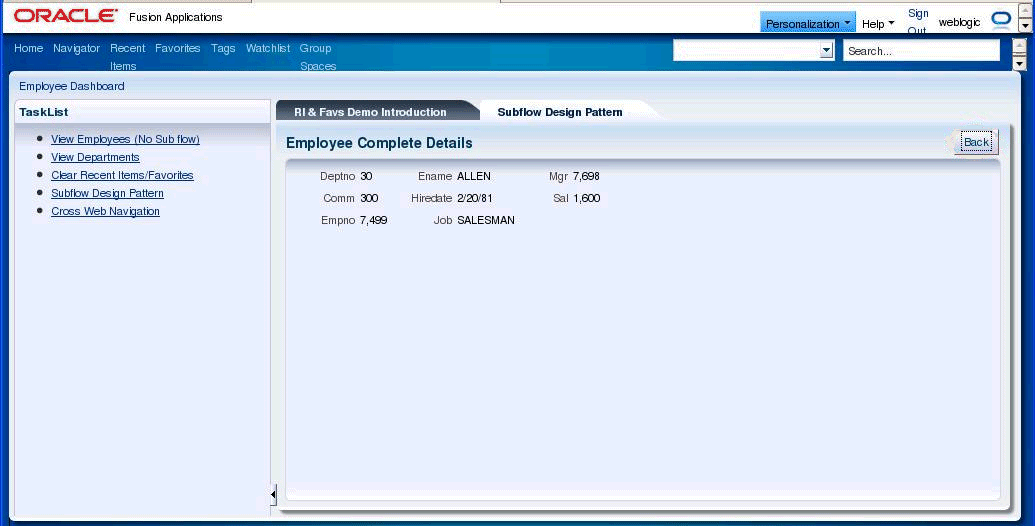Open Subflow Design Pattern task link
This screenshot has width=1035, height=526.
pos(108,193)
